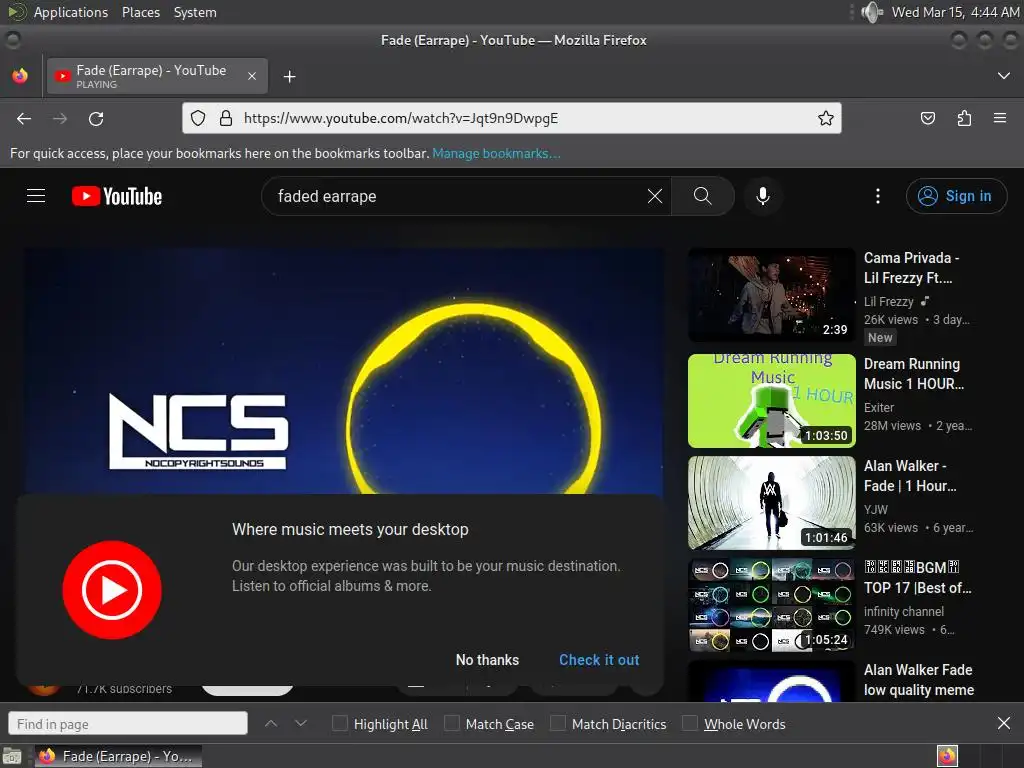1024x768 pixels.
Task: Open Alan Walker Fade 1 Hour thumbnail
Action: point(771,503)
